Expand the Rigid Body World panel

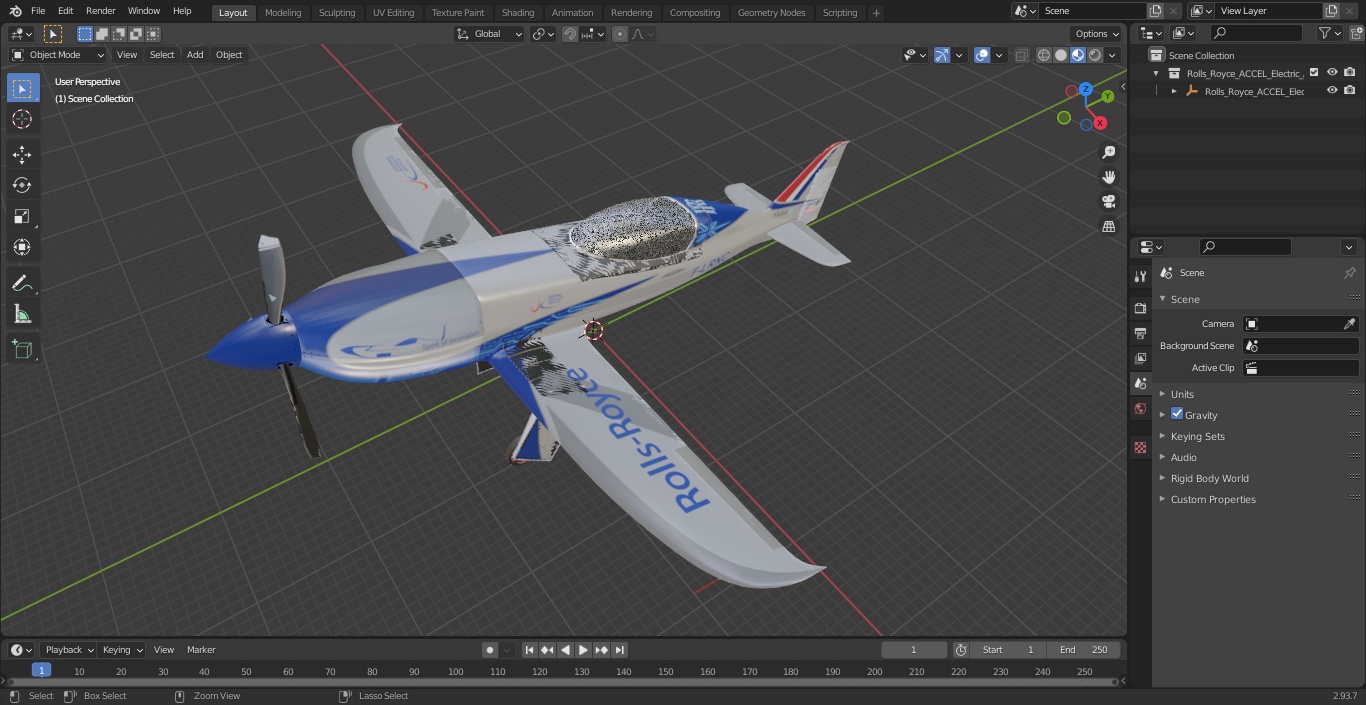click(1210, 478)
